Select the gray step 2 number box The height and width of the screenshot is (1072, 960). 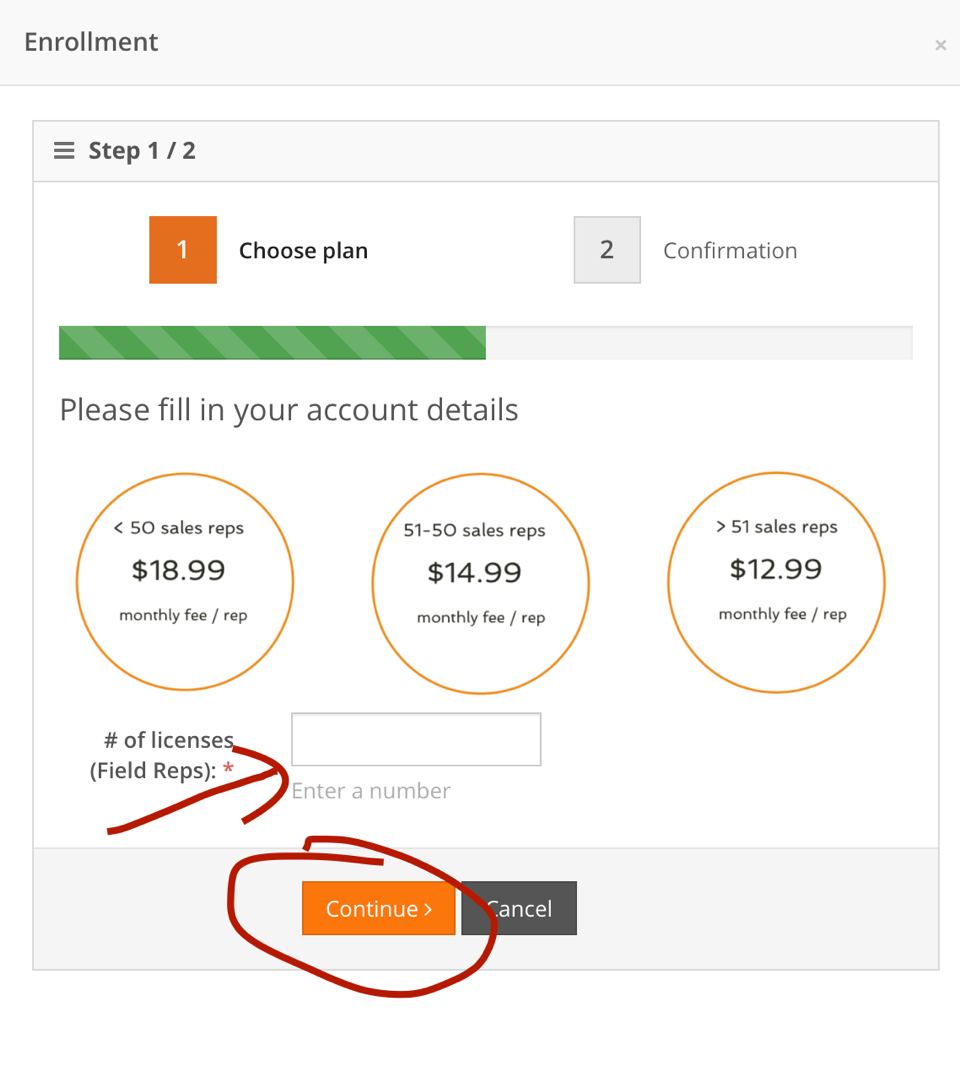tap(607, 250)
